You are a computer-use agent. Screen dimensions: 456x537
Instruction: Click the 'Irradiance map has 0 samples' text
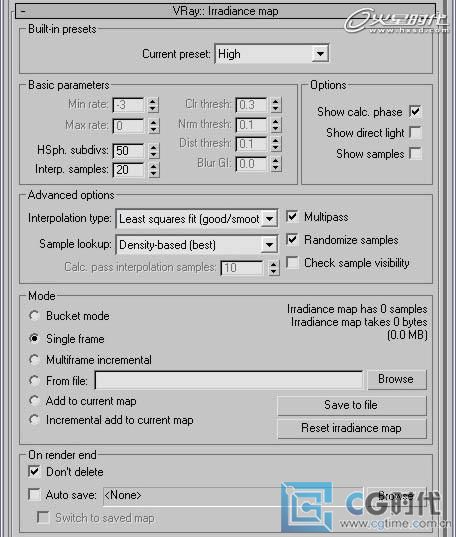point(357,309)
